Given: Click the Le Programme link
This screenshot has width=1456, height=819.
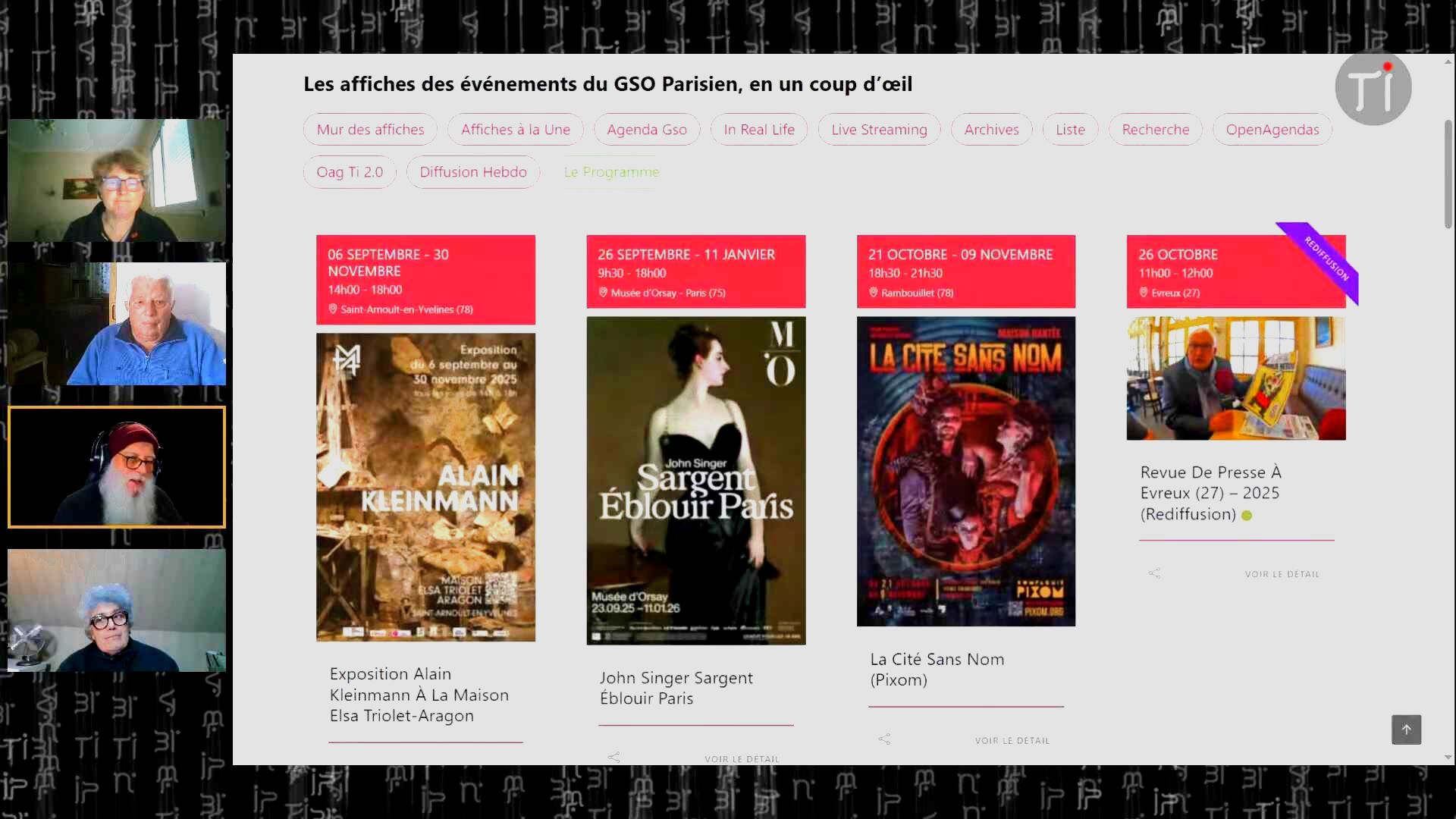Looking at the screenshot, I should (x=611, y=172).
